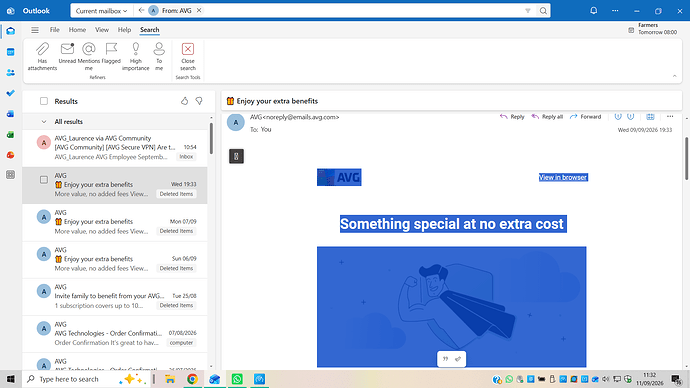Viewport: 690px width, 388px height.
Task: Filter results sent To me
Action: (x=159, y=56)
